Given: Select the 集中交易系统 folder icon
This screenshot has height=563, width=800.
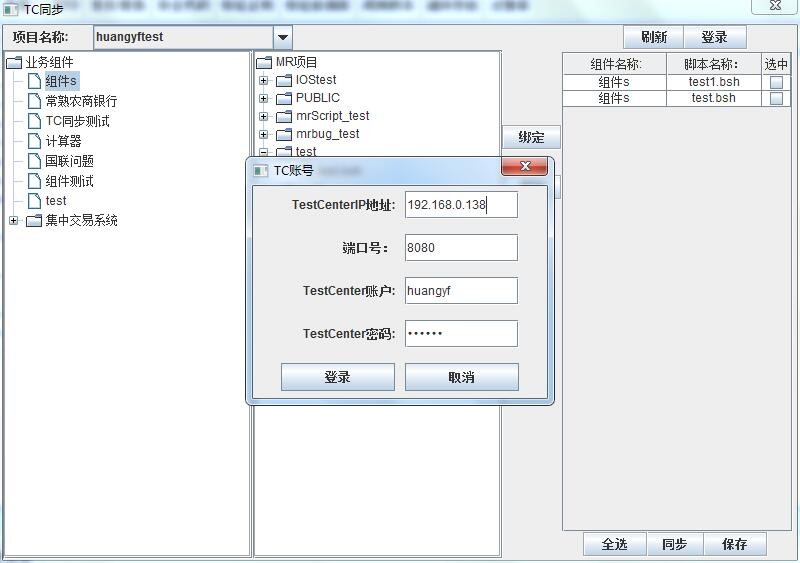Looking at the screenshot, I should tap(34, 221).
